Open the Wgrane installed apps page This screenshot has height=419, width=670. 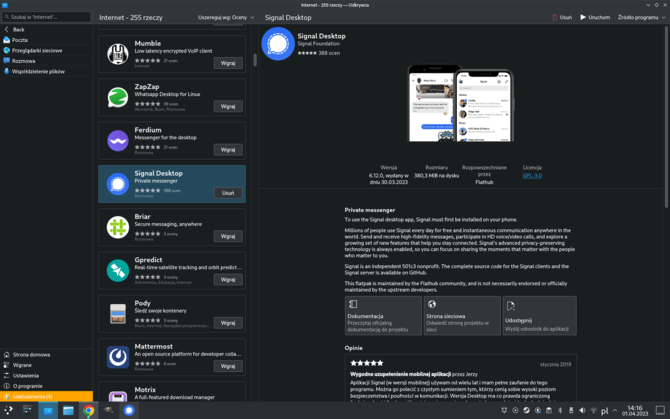click(x=46, y=365)
